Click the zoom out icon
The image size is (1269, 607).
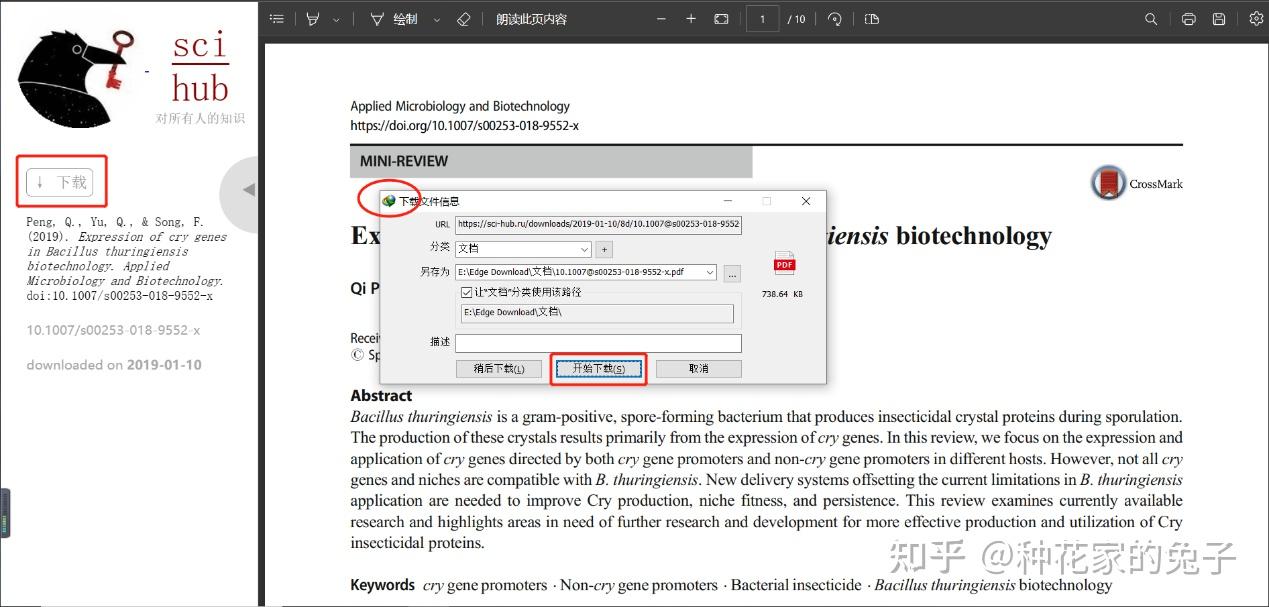click(661, 18)
